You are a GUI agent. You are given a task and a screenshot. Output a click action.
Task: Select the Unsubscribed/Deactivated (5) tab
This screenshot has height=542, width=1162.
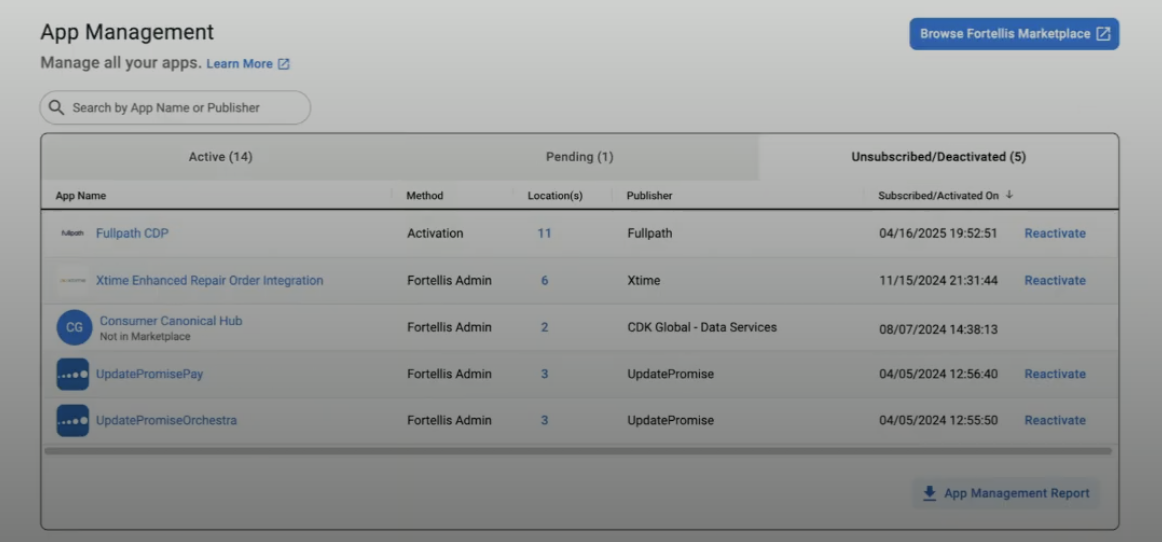click(938, 157)
